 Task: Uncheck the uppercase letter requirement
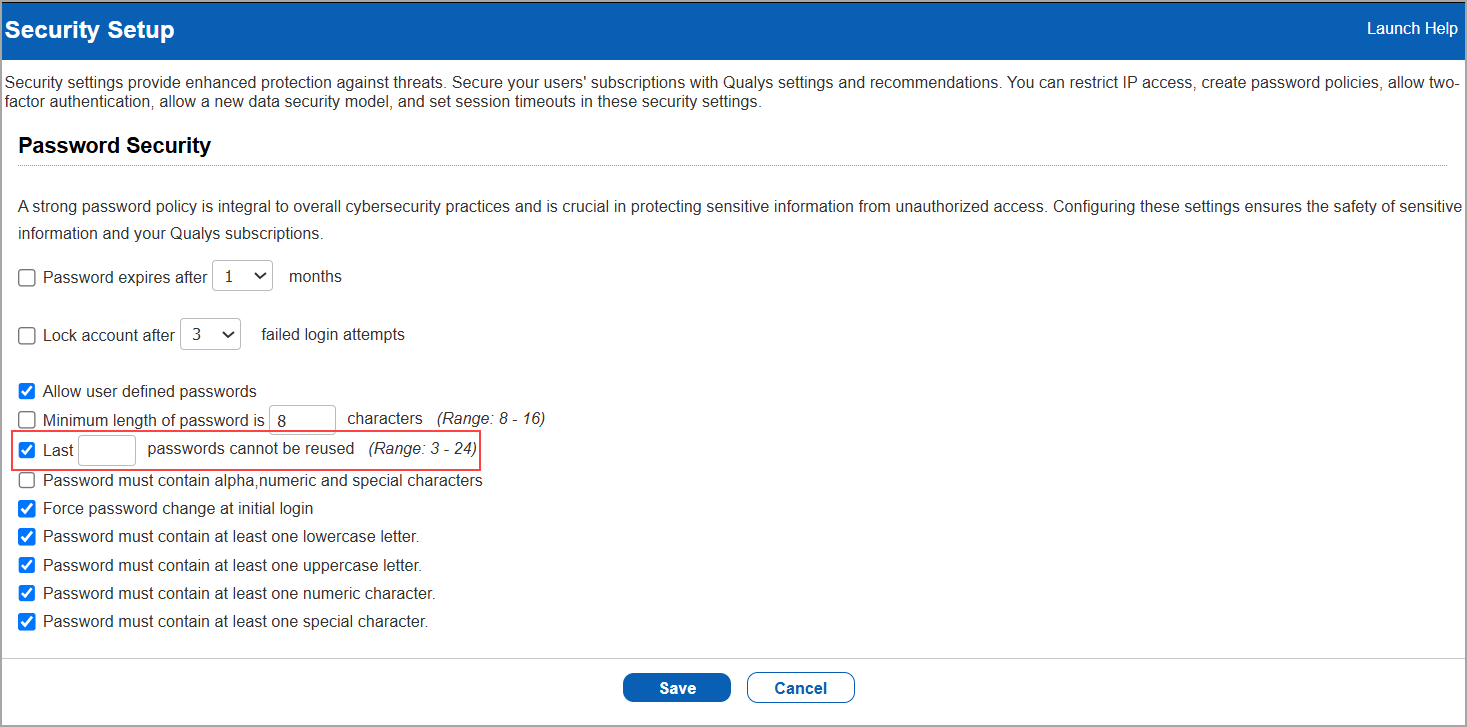[x=27, y=565]
